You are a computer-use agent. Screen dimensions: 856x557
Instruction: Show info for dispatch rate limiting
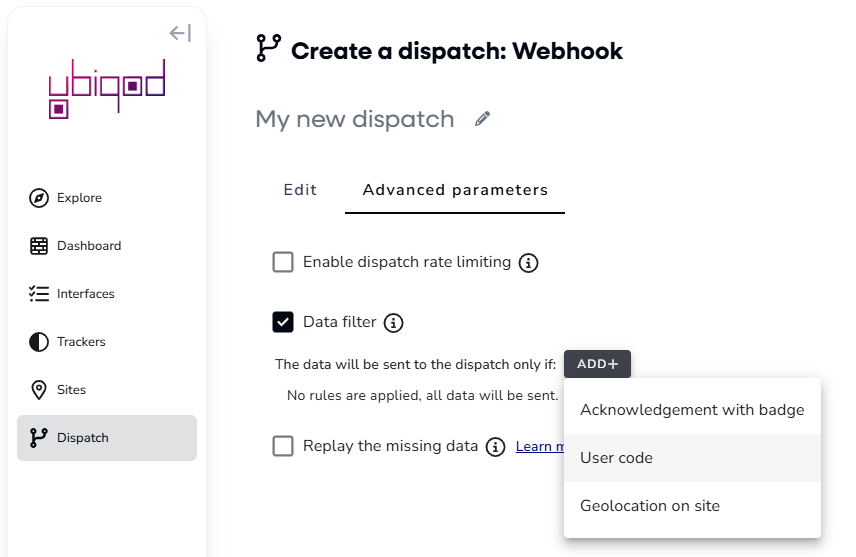[528, 263]
